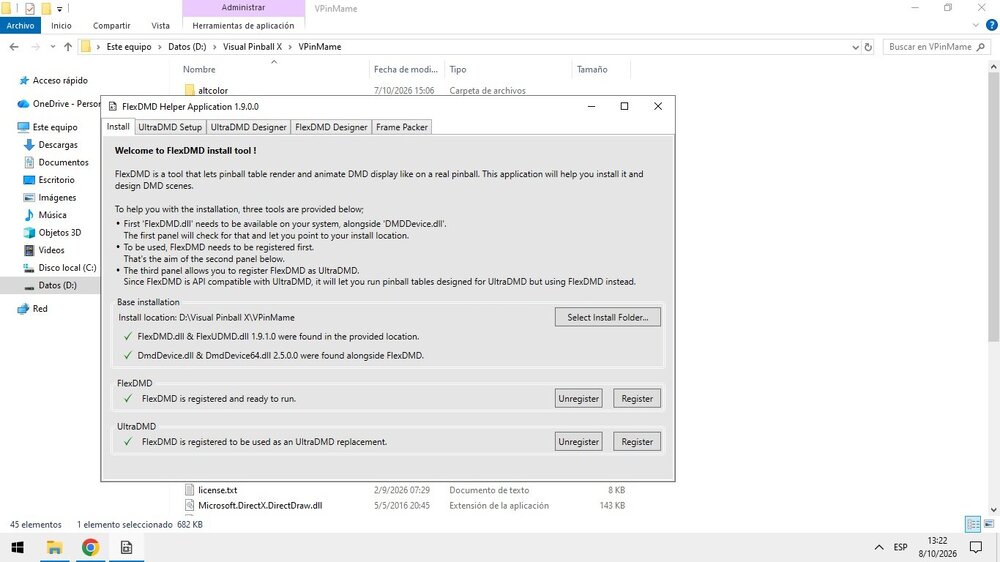Click the search box Buscar en VPinMame
The image size is (1000, 562).
(930, 47)
